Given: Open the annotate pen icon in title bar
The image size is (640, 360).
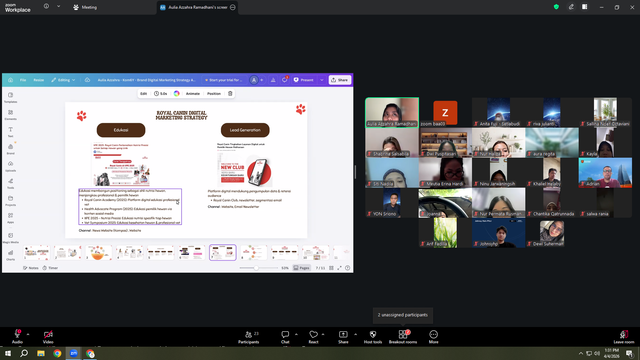Looking at the screenshot, I should [x=571, y=7].
